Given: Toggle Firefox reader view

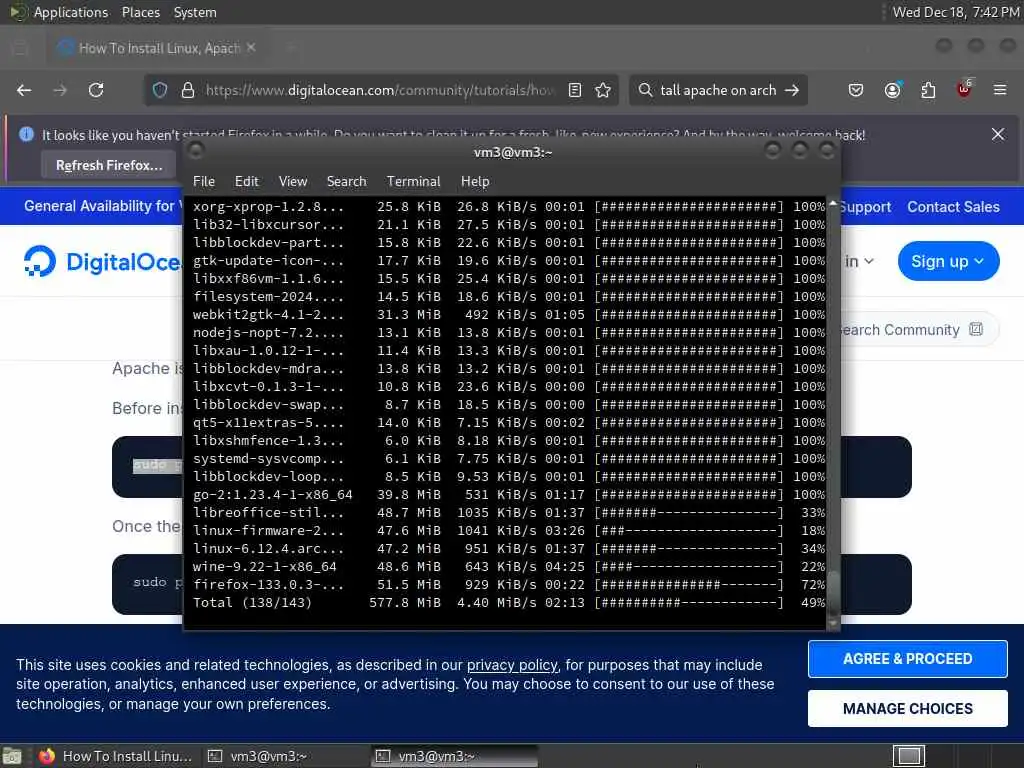Looking at the screenshot, I should coord(575,90).
